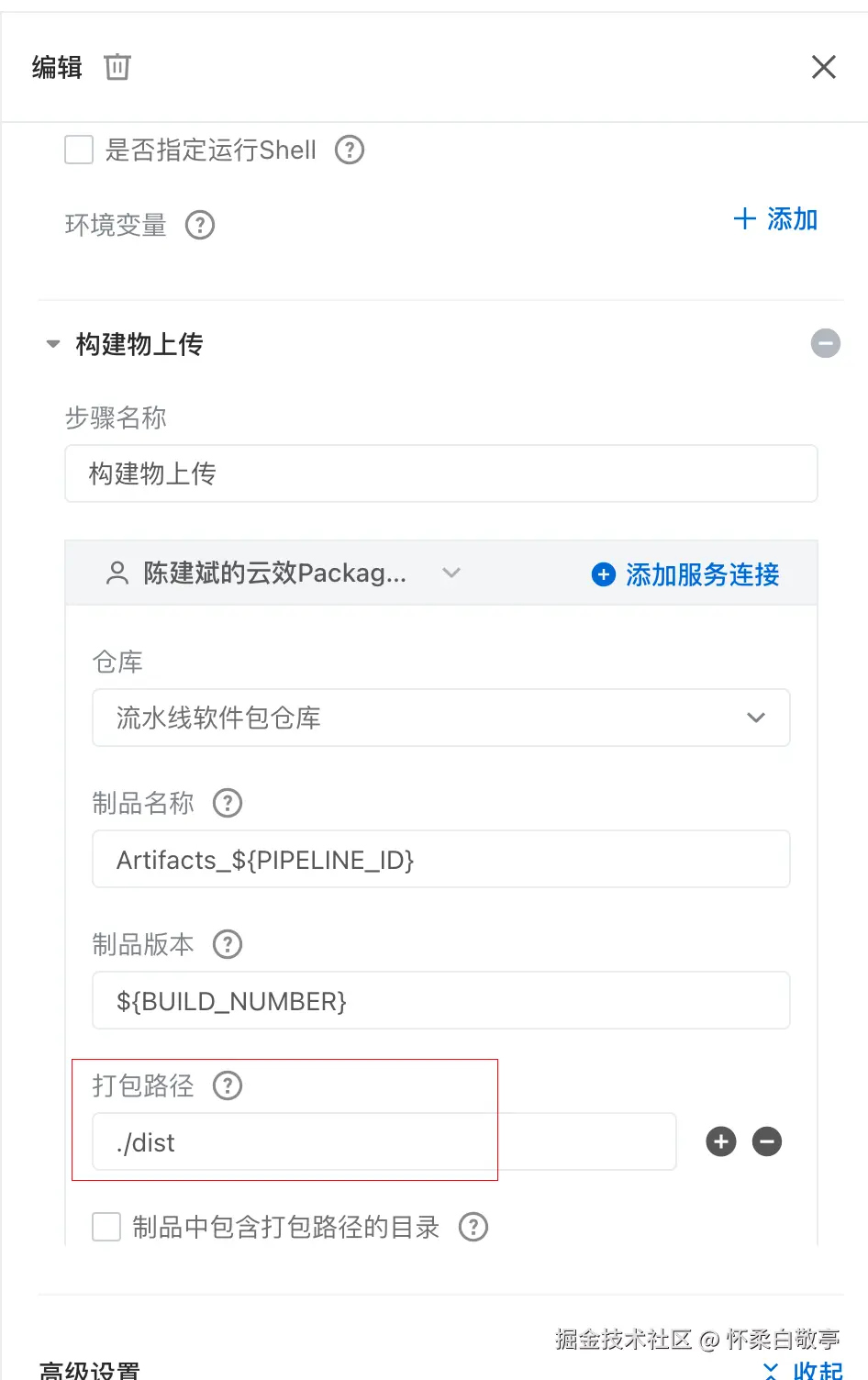Click the trash delete icon beside 编辑
Viewport: 868px width, 1380px height.
point(117,67)
